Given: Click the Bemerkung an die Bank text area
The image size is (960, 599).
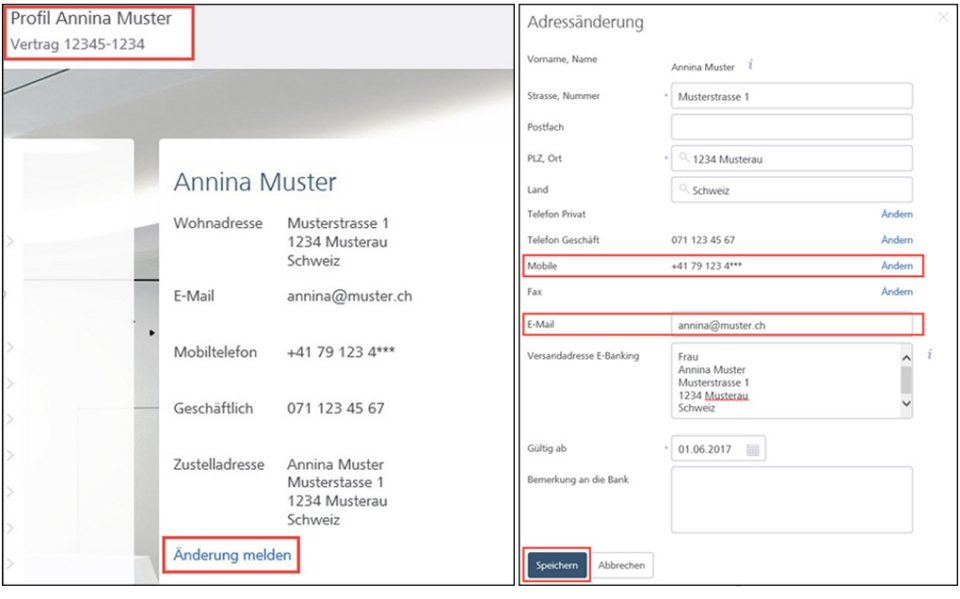Looking at the screenshot, I should point(791,499).
